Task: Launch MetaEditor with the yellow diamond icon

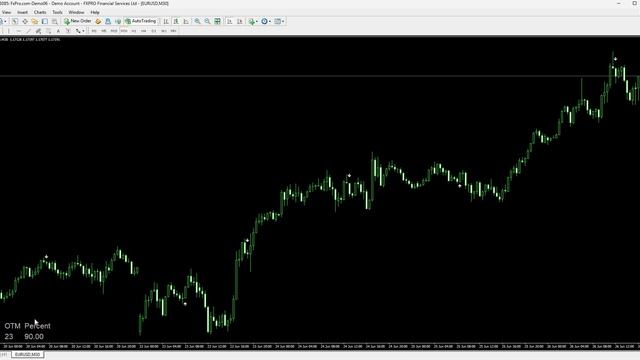Action: tap(98, 21)
